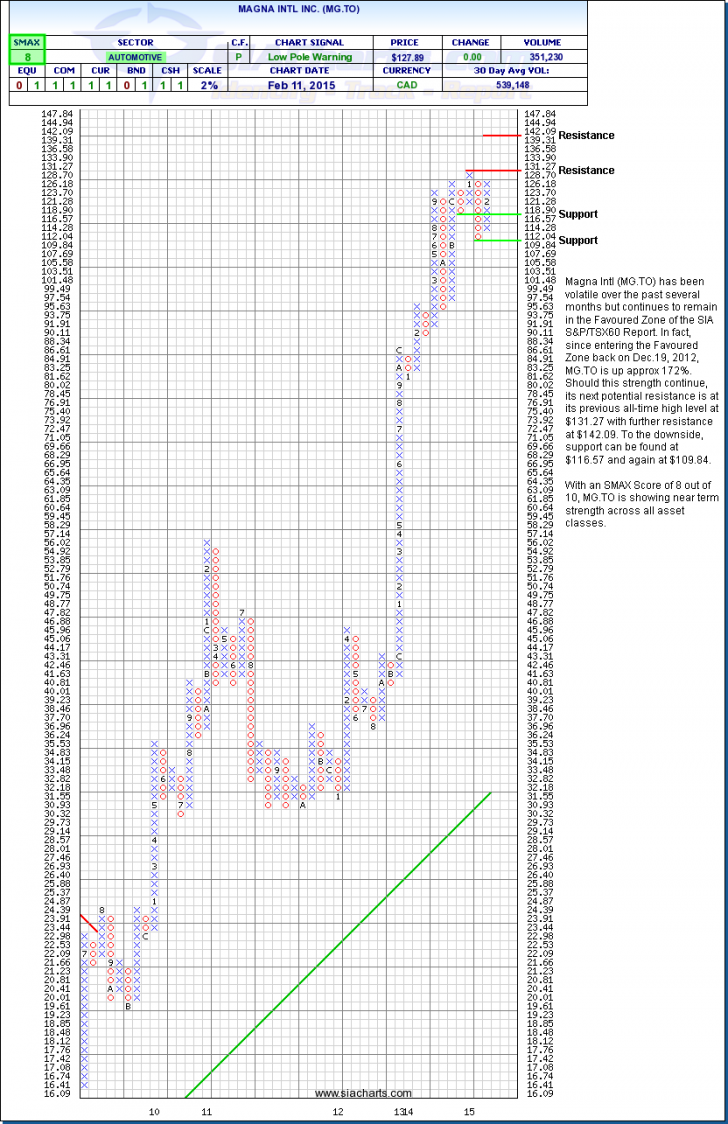Select the AUTOMOTIVE sector label
This screenshot has height=1124, width=728.
click(x=134, y=59)
